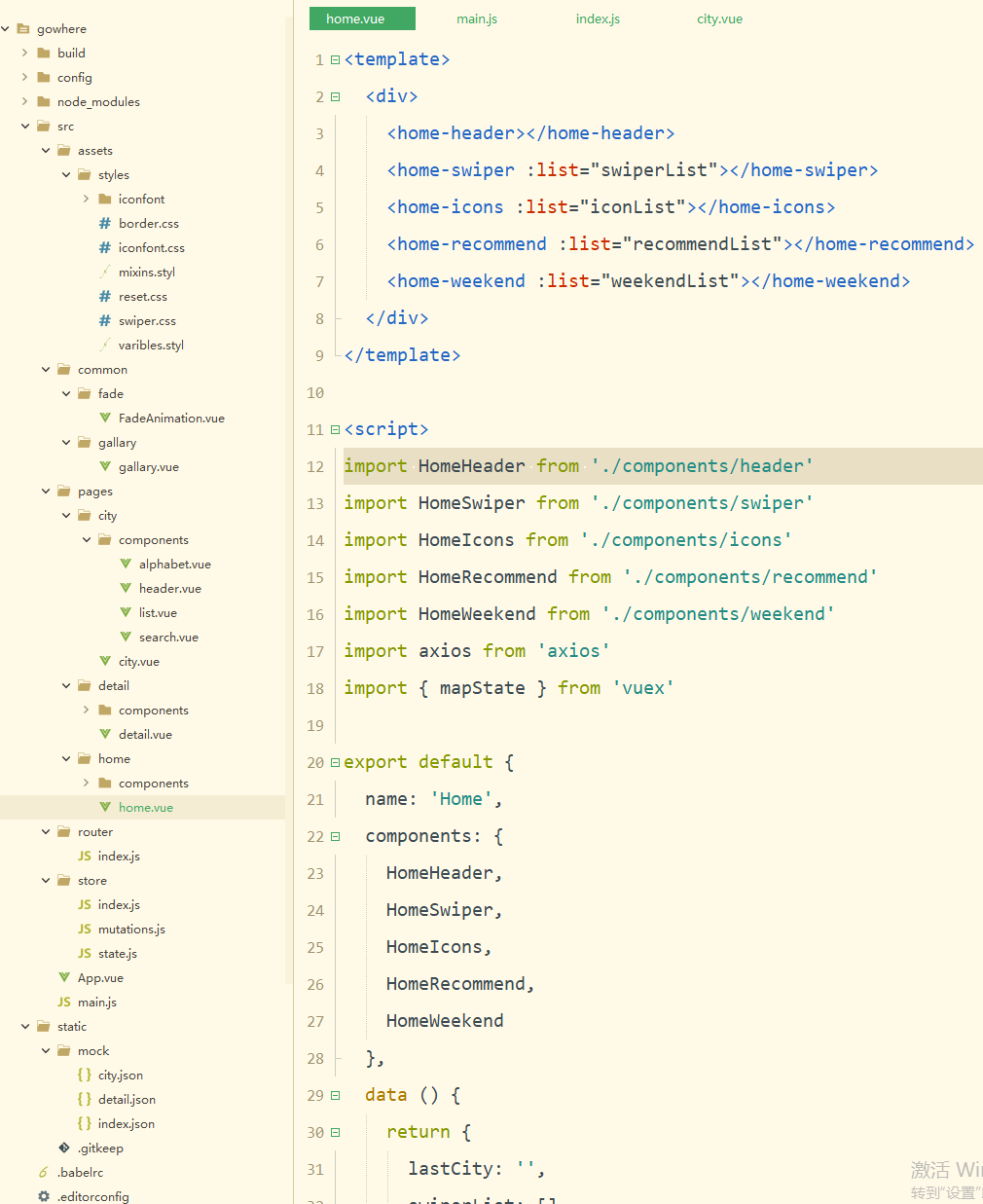Image resolution: width=983 pixels, height=1204 pixels.
Task: Expand the iconfont folder
Action: [x=87, y=199]
